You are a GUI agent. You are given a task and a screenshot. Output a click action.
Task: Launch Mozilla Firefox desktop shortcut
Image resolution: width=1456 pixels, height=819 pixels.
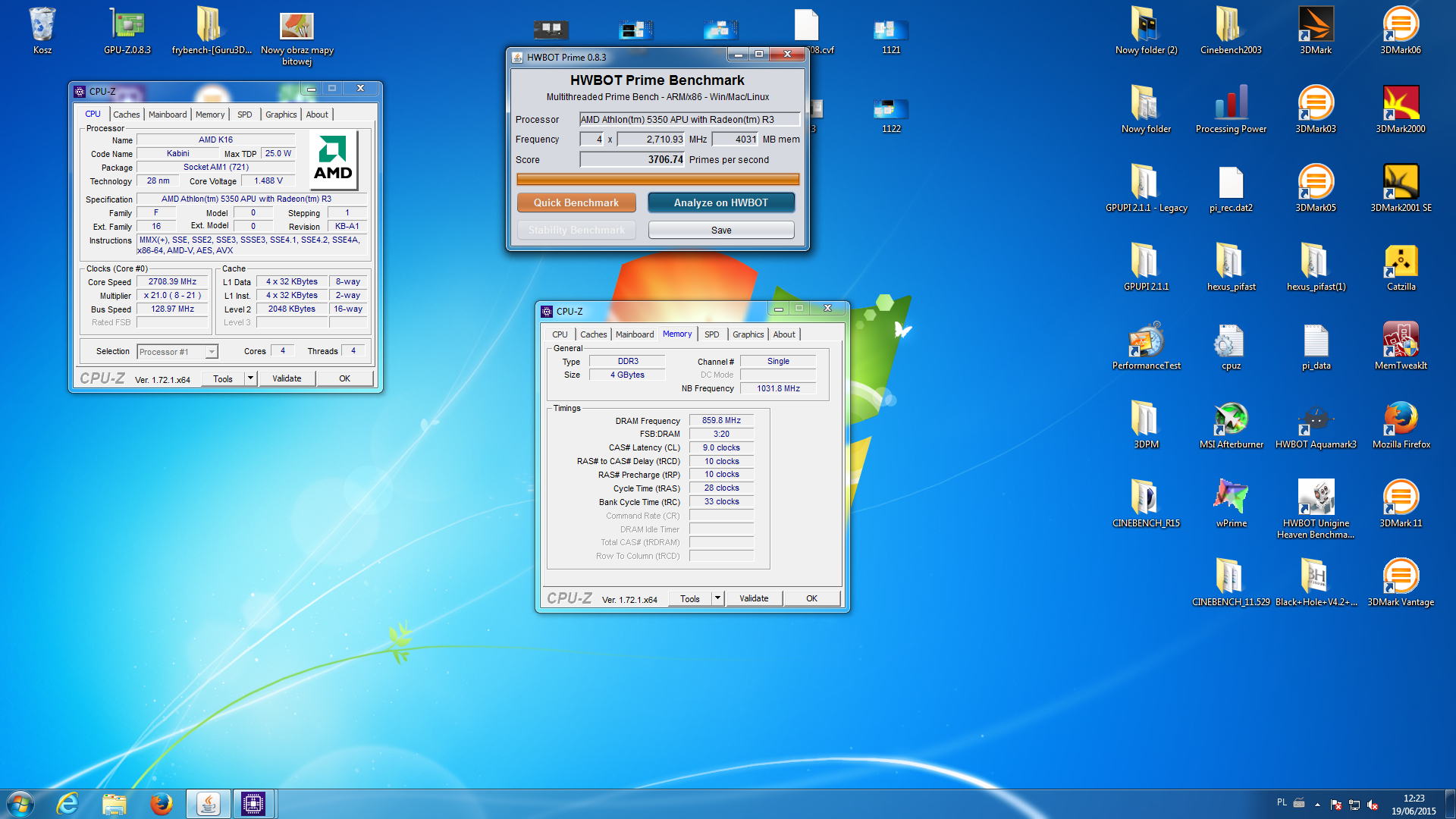[x=1401, y=425]
